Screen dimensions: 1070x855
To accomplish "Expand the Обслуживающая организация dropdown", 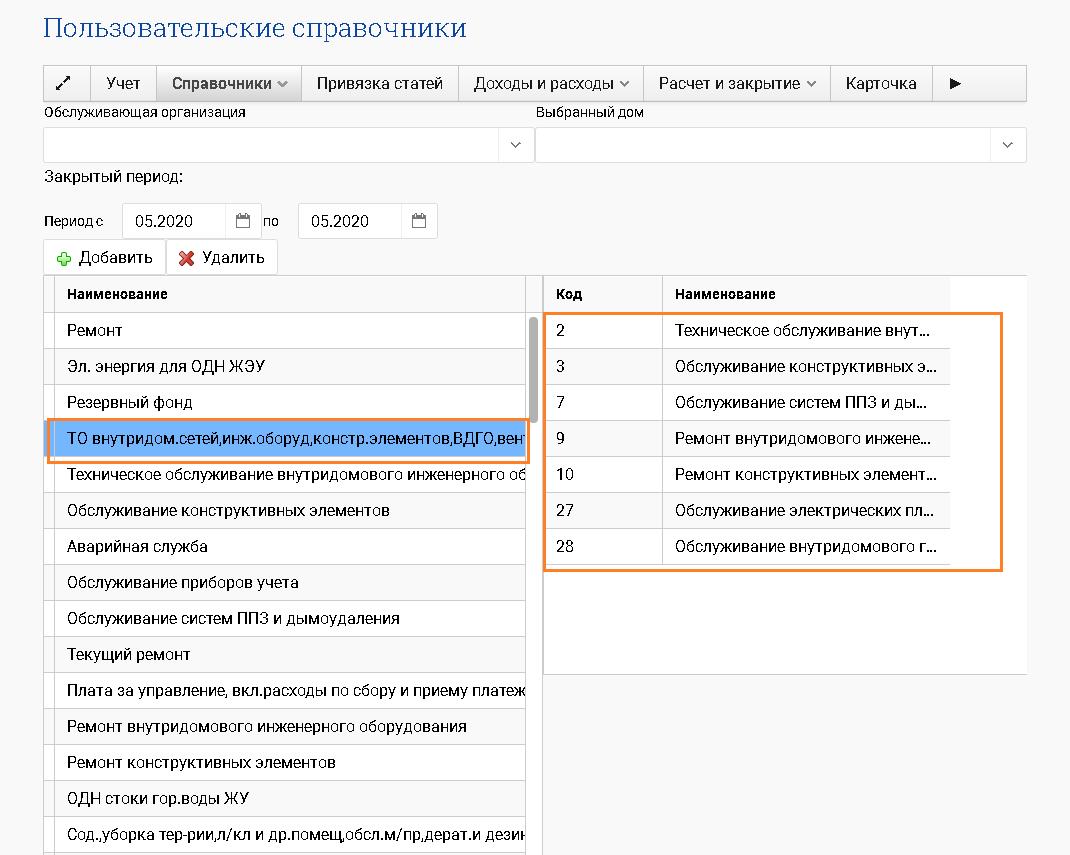I will coord(515,145).
